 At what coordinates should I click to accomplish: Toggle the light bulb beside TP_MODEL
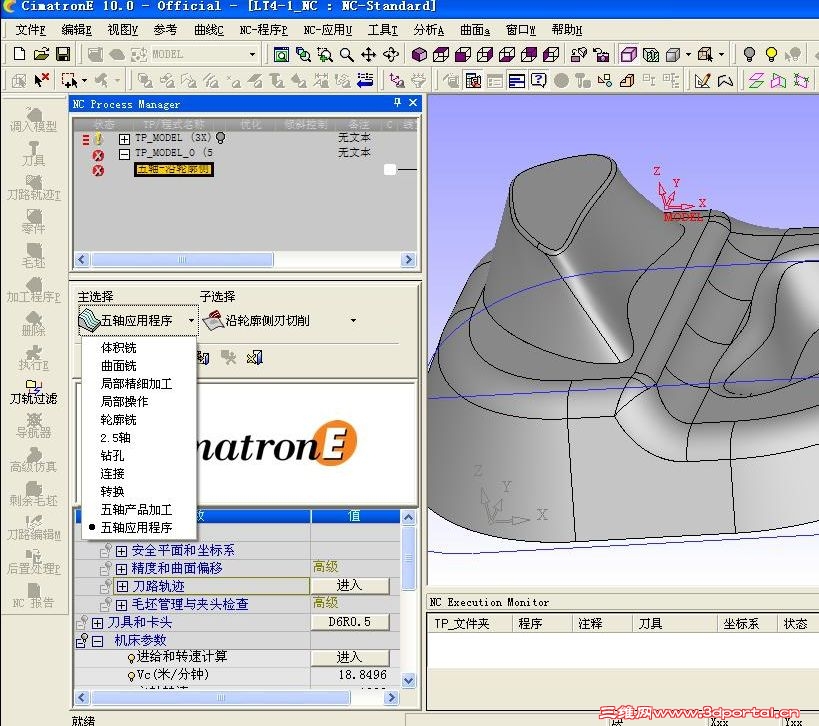click(x=220, y=138)
